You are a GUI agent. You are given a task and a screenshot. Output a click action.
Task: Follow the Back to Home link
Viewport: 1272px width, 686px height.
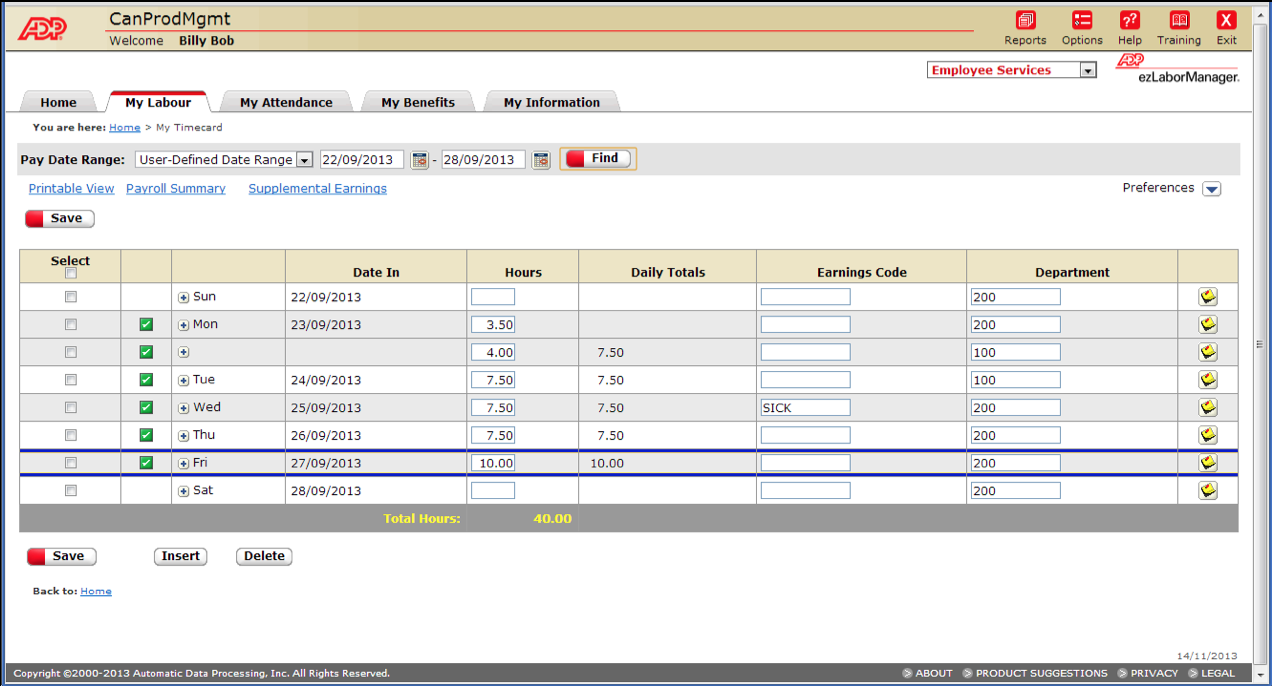pyautogui.click(x=96, y=592)
